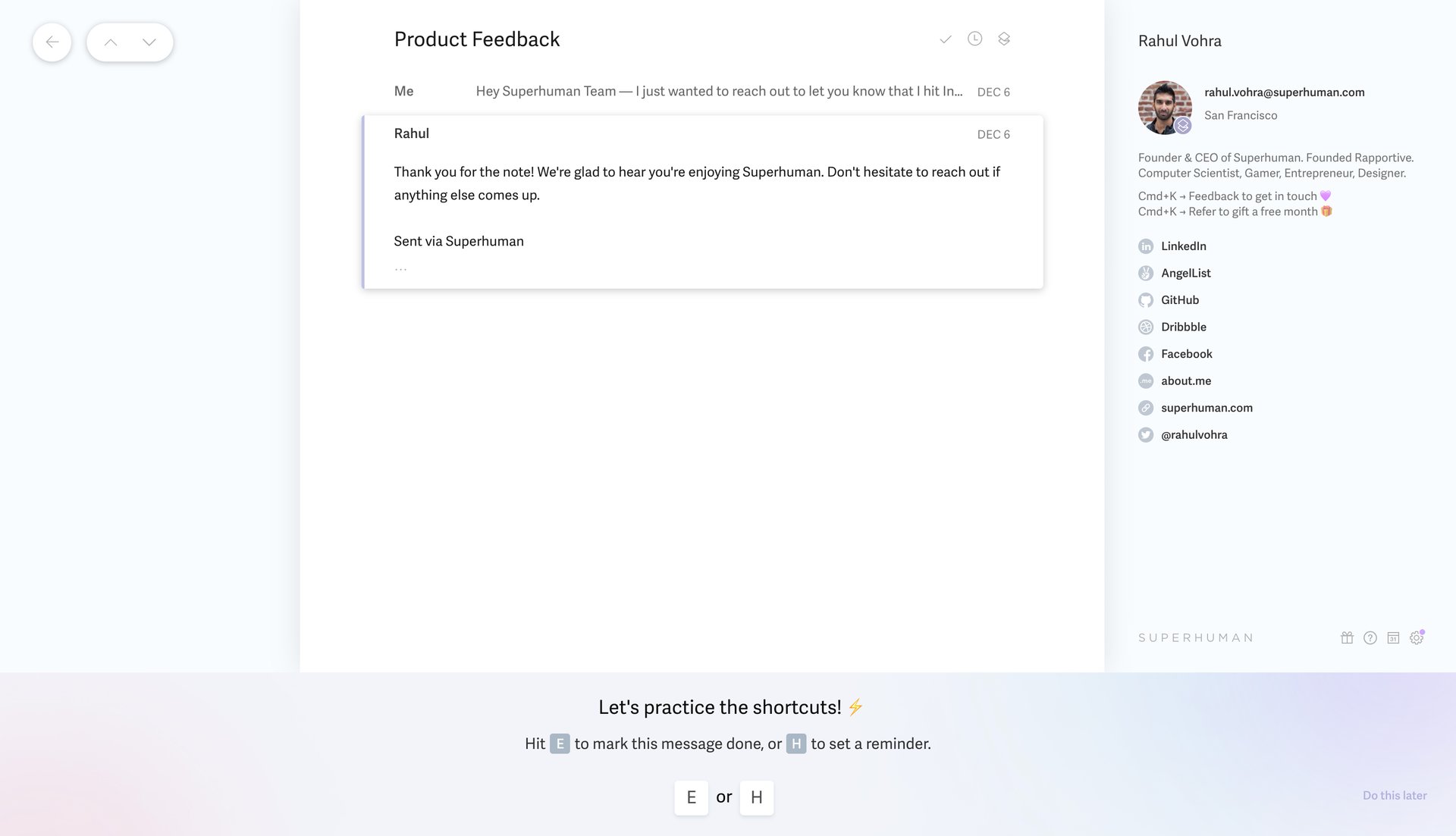Click Rahul Vohra's profile photo

(x=1164, y=108)
